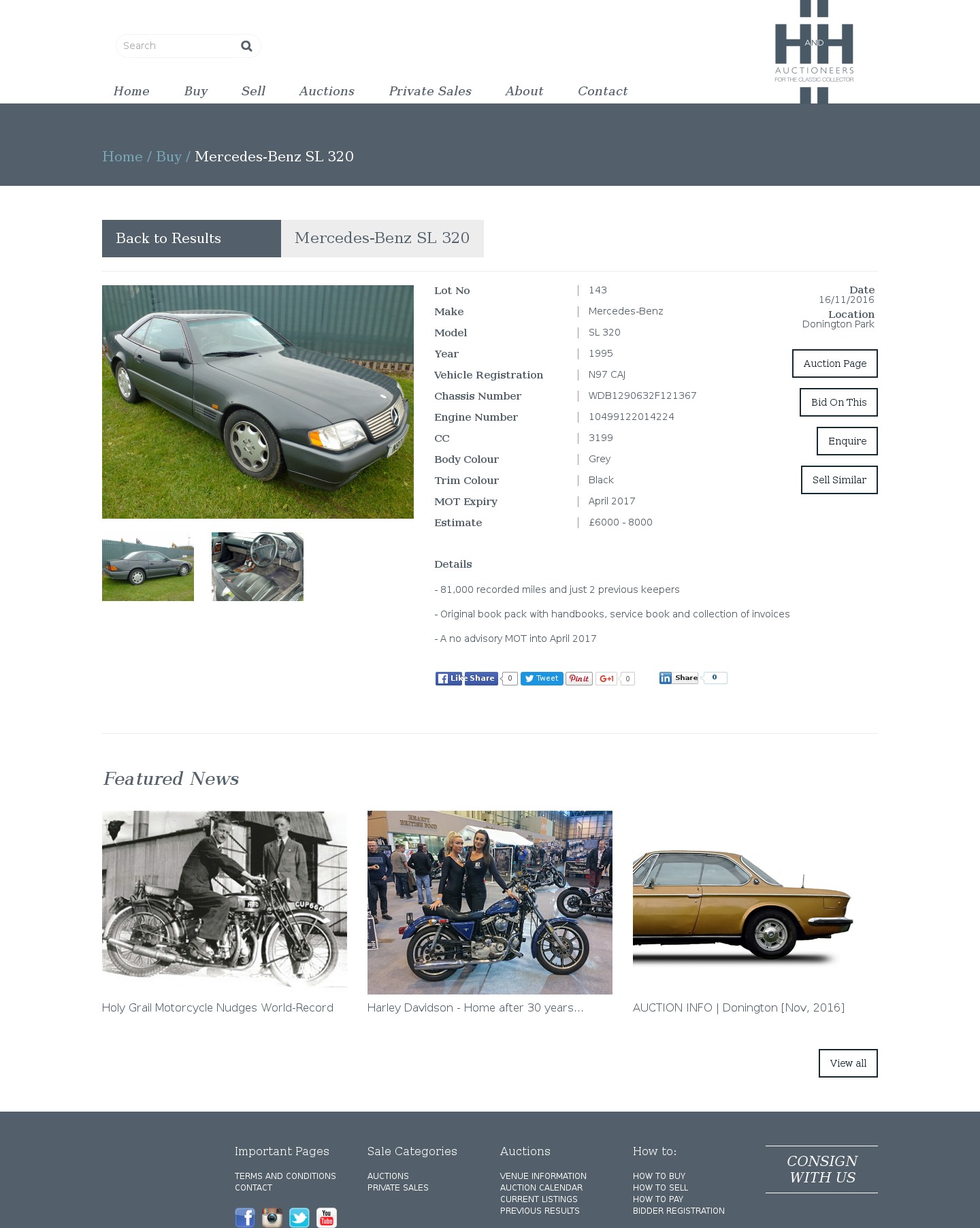The height and width of the screenshot is (1228, 980).
Task: Click the Sell Similar button
Action: click(x=839, y=480)
